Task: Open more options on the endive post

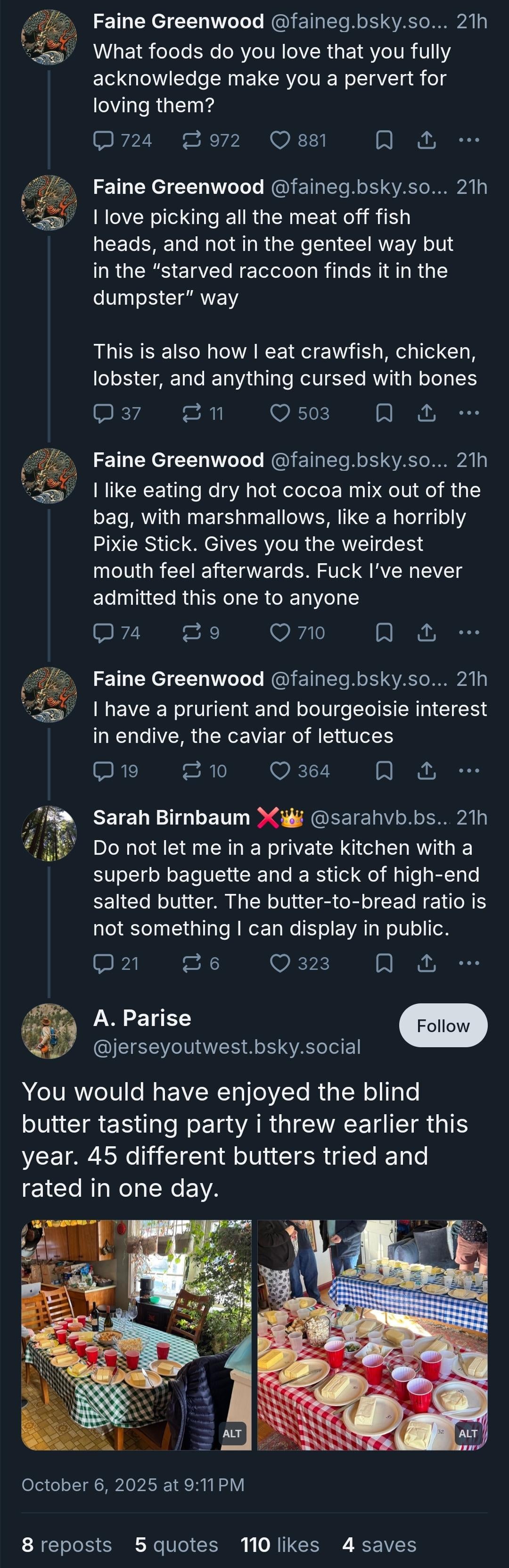Action: click(x=469, y=771)
